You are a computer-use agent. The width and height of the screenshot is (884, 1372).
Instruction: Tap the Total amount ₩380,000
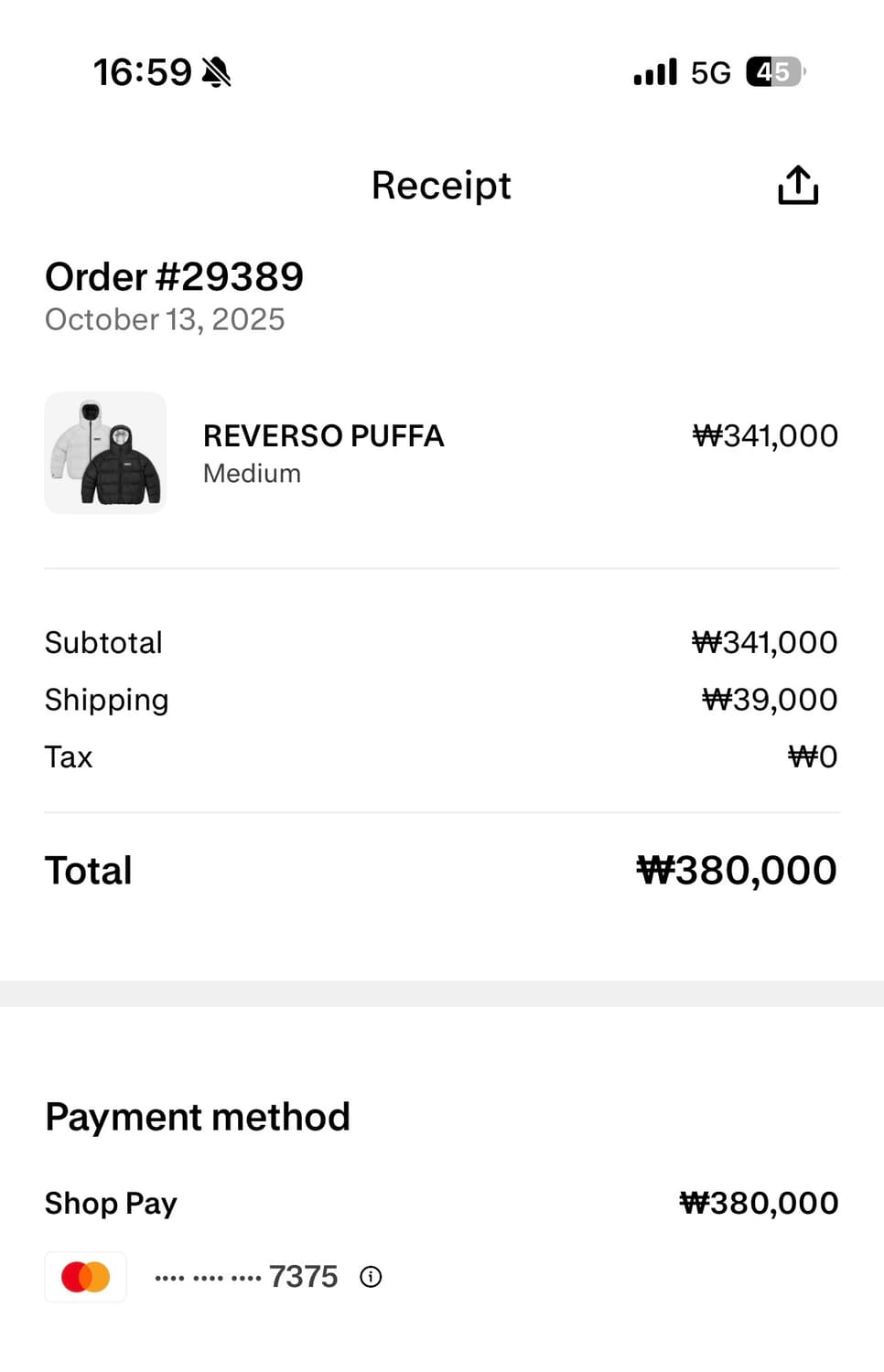pyautogui.click(x=737, y=870)
